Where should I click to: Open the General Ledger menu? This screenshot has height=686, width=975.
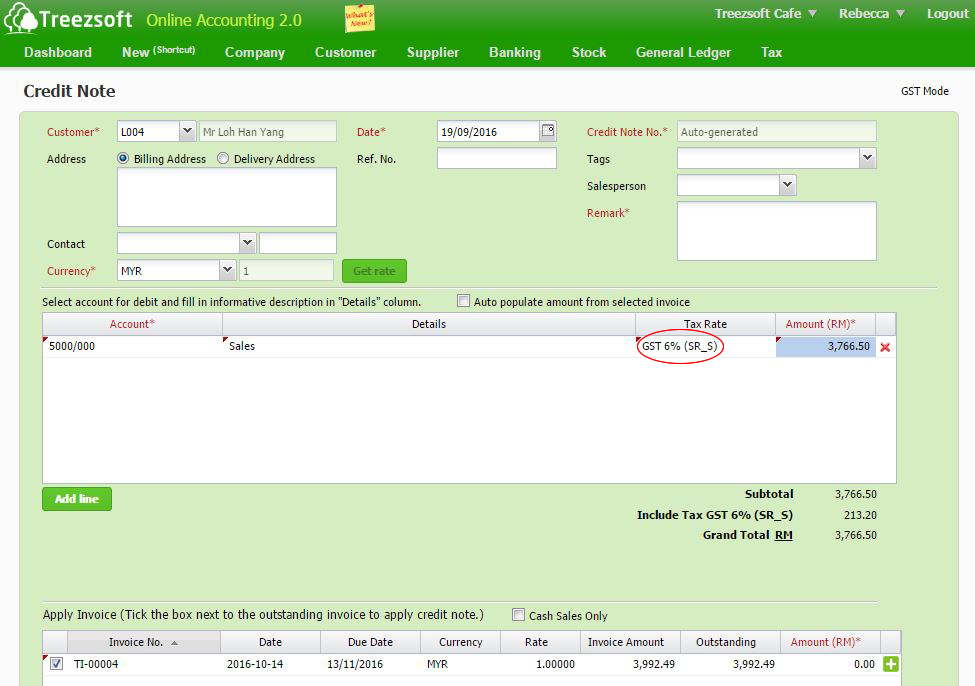pos(683,52)
